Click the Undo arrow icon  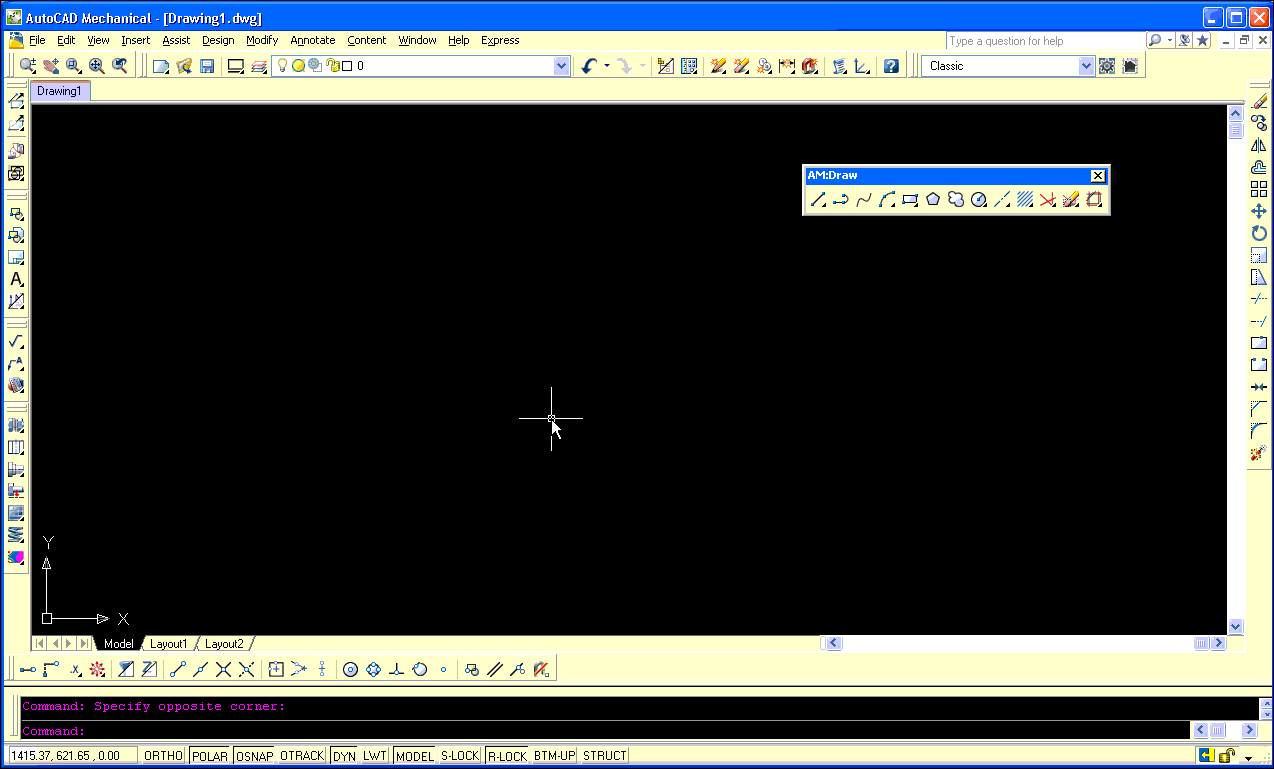click(589, 66)
